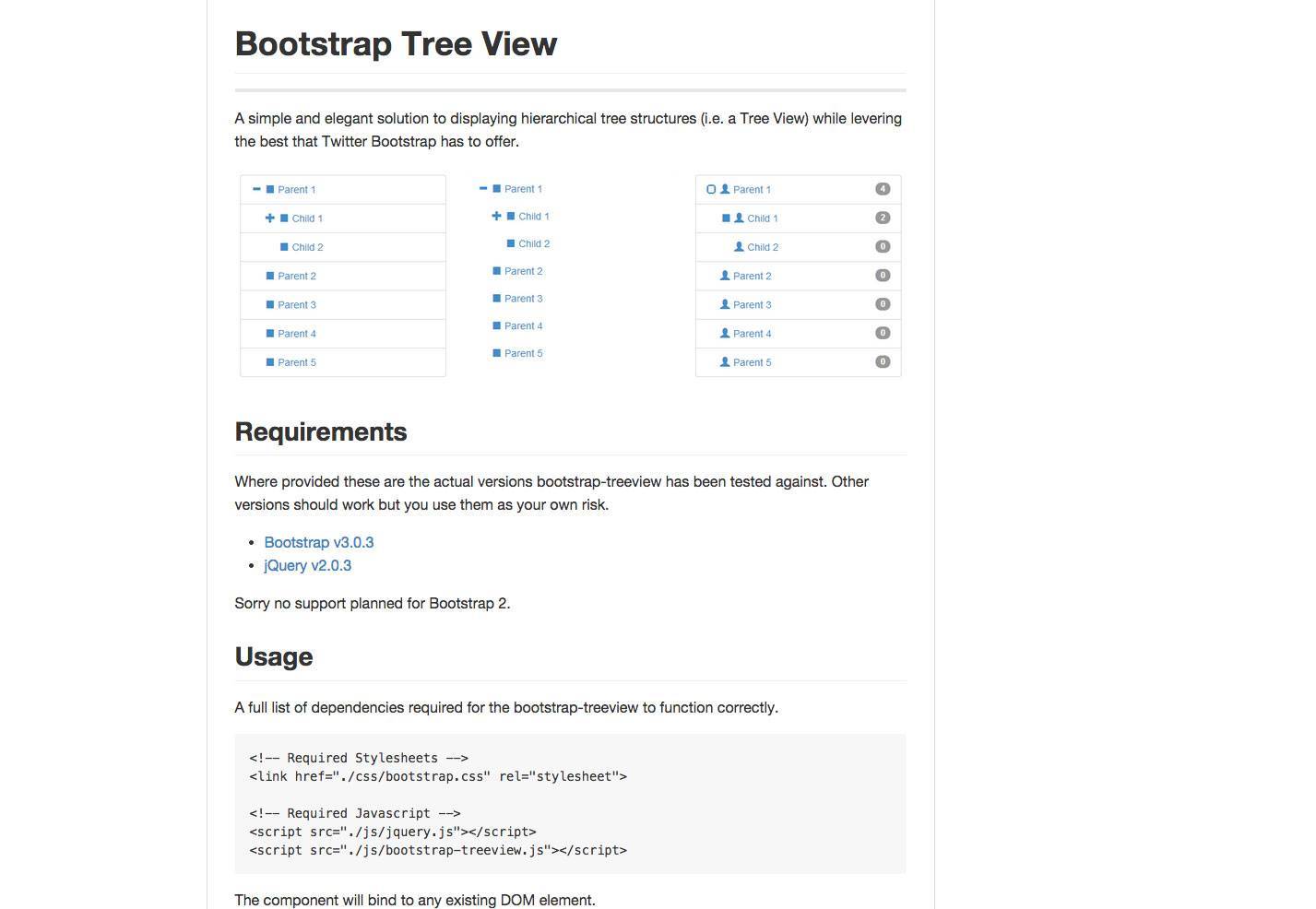Collapse Parent 1 in the bordered left tree
Image resolution: width=1316 pixels, height=909 pixels.
tap(256, 189)
